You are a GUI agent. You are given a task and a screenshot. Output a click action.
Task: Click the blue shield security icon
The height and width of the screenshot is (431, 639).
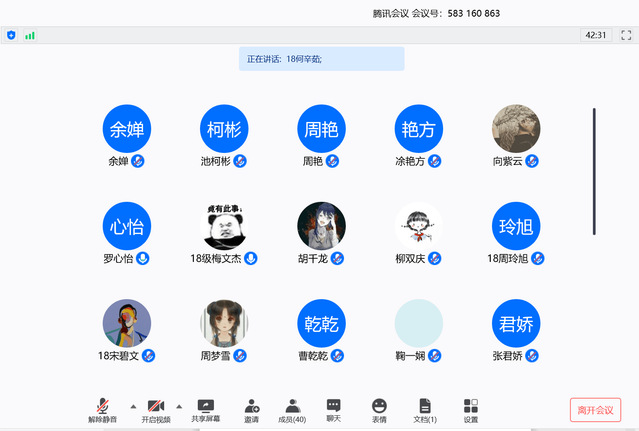[x=11, y=35]
